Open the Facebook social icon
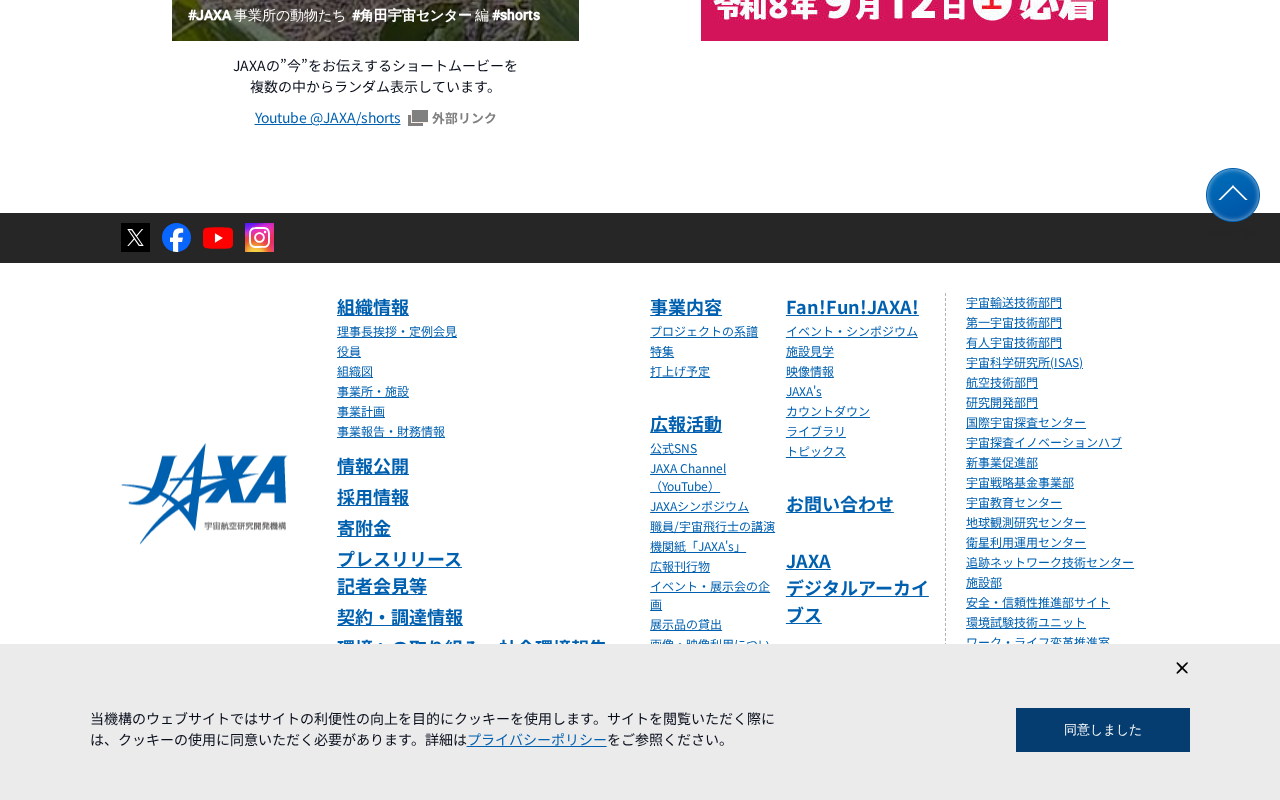Screen dimensions: 1280x800 177,238
